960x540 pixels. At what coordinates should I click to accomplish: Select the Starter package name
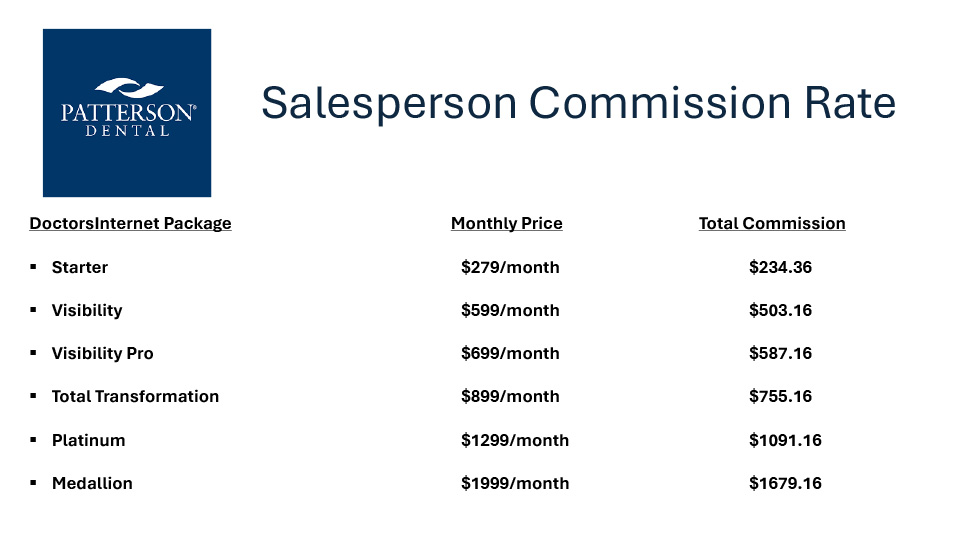(x=80, y=267)
